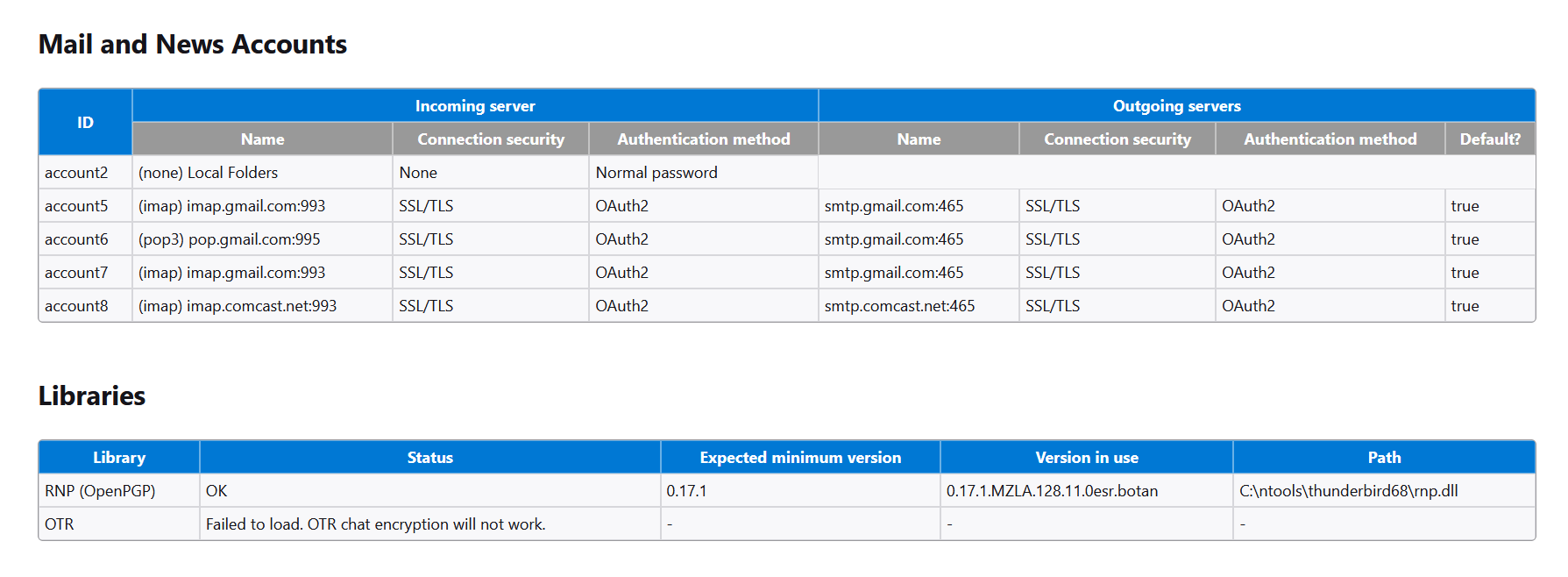The width and height of the screenshot is (1568, 577).
Task: Click the Mail and News Accounts heading
Action: click(x=193, y=45)
